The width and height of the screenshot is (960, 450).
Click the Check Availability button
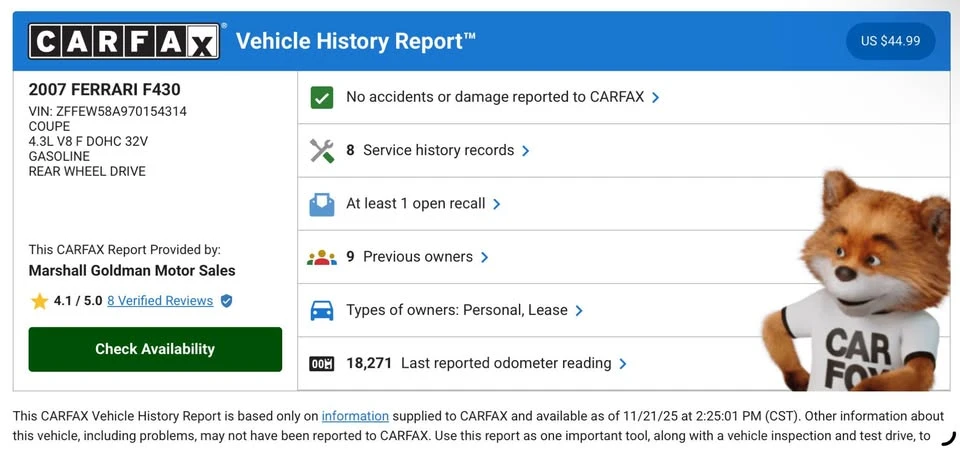[155, 349]
